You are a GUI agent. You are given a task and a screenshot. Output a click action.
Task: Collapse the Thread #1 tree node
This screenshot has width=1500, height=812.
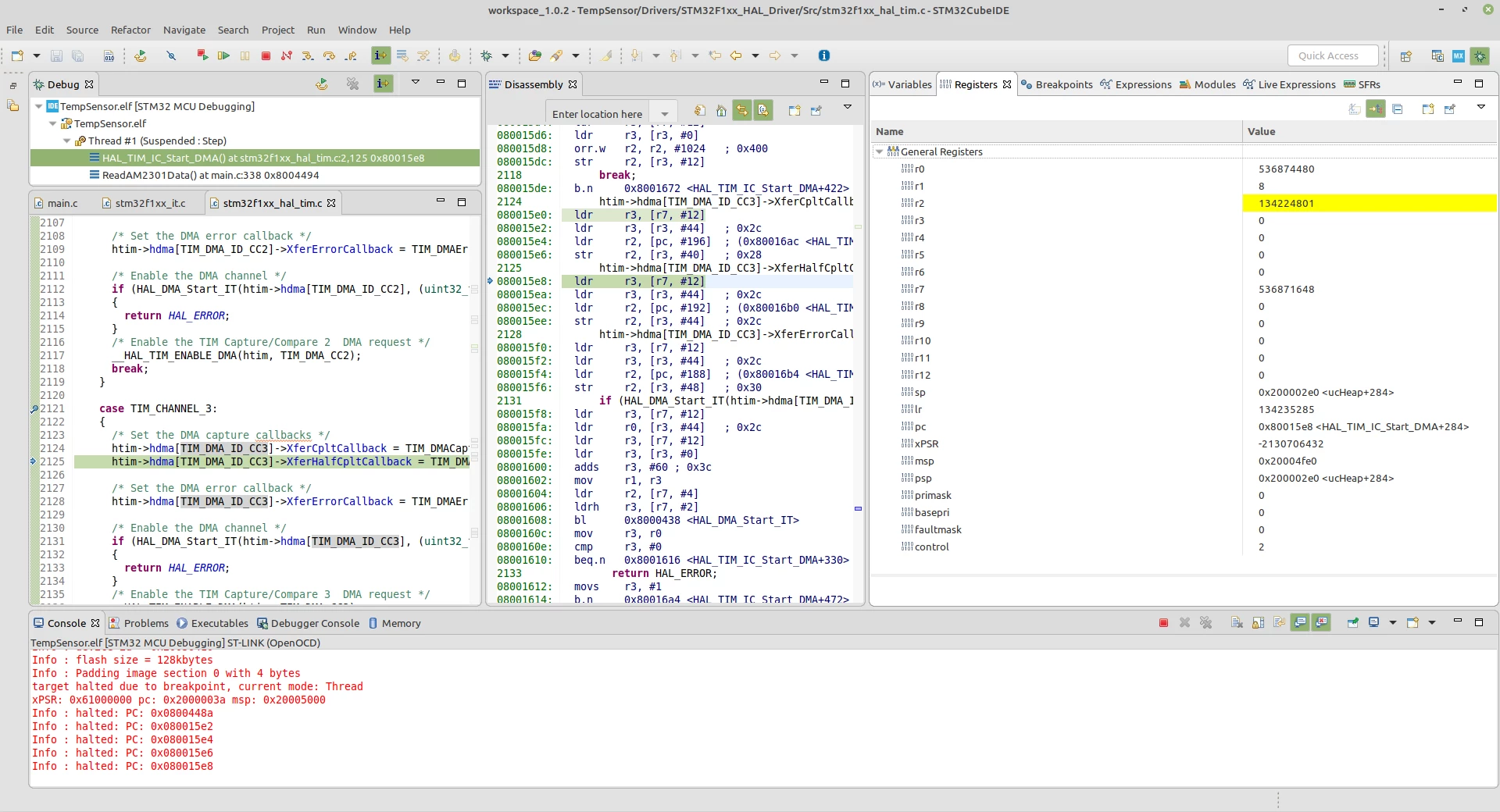pos(67,141)
